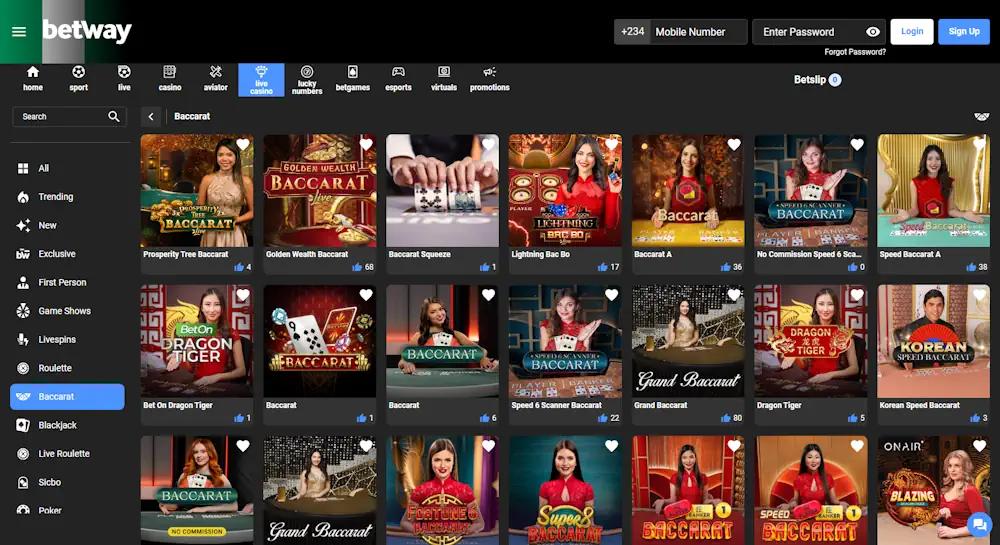Screen dimensions: 1000x545
Task: Select Exclusive category in sidebar
Action: click(x=68, y=254)
